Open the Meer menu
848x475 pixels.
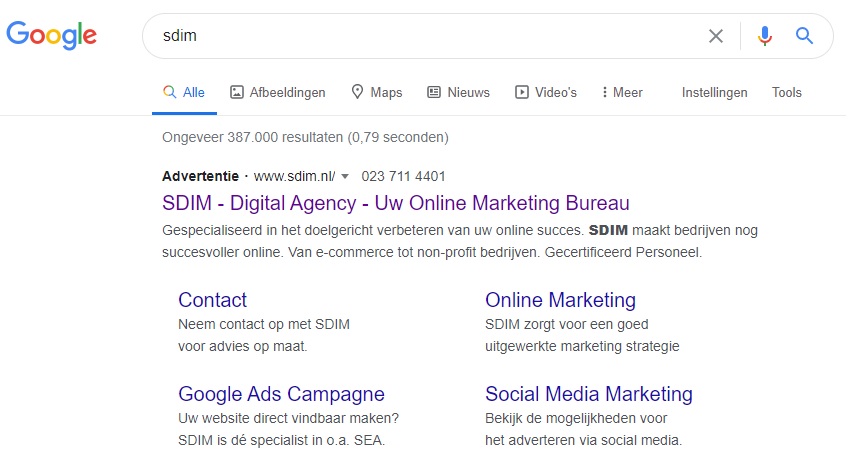[x=622, y=93]
